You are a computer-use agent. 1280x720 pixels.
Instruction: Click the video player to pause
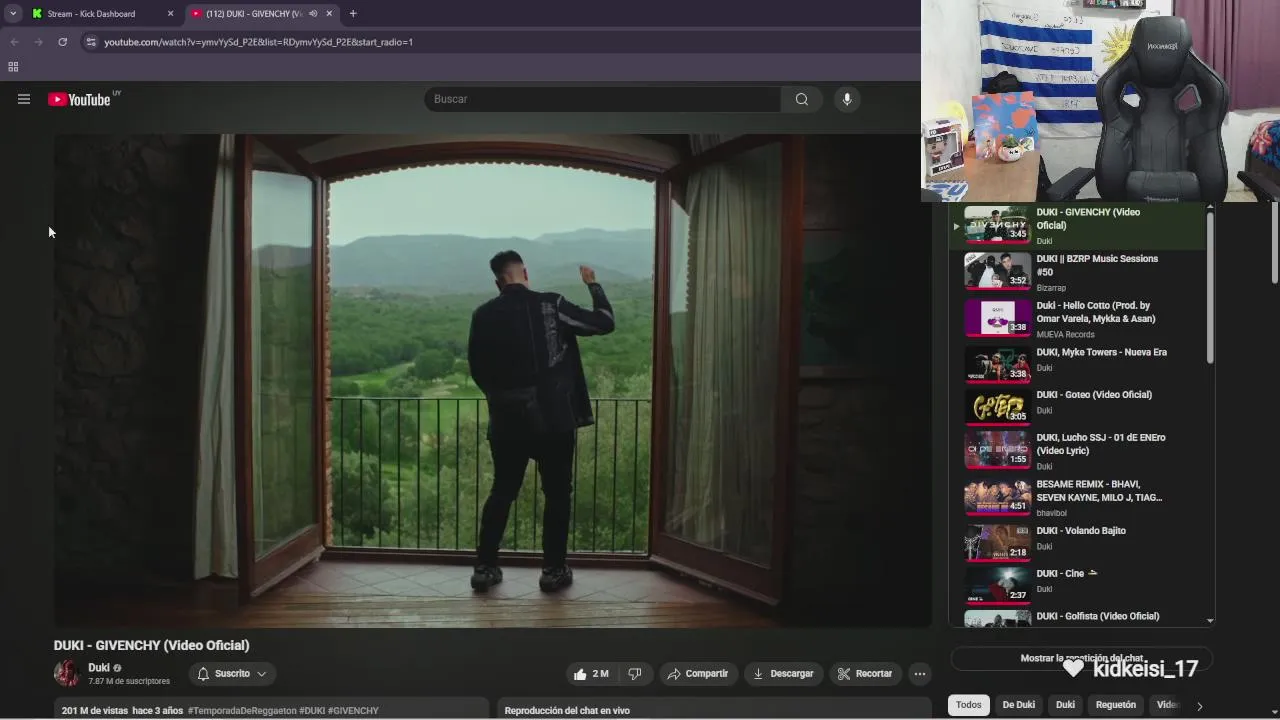click(x=492, y=380)
